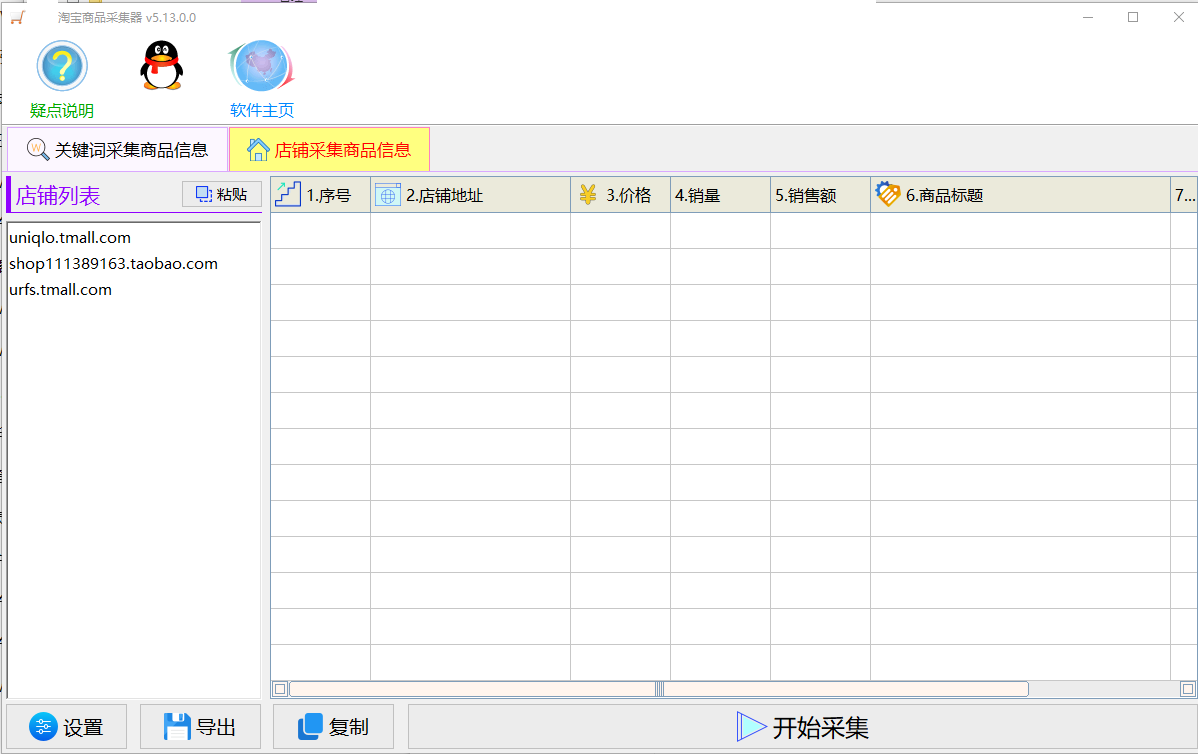
Task: Click the 设置 settings button
Action: [67, 727]
